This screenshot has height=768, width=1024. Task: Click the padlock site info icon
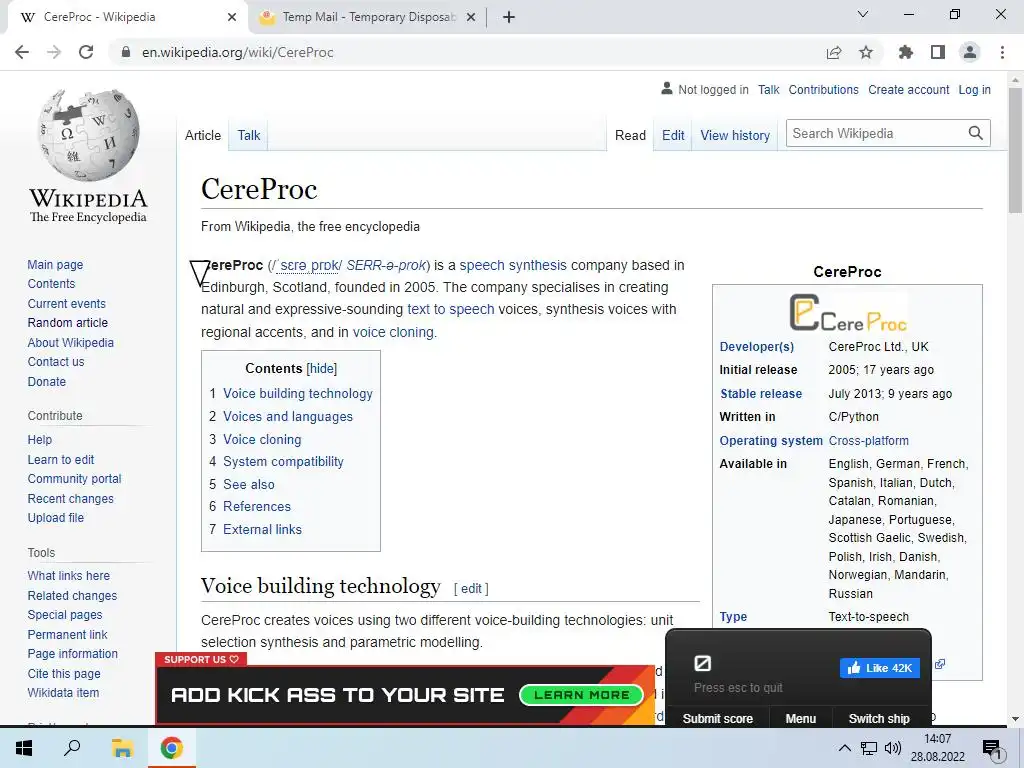point(126,52)
